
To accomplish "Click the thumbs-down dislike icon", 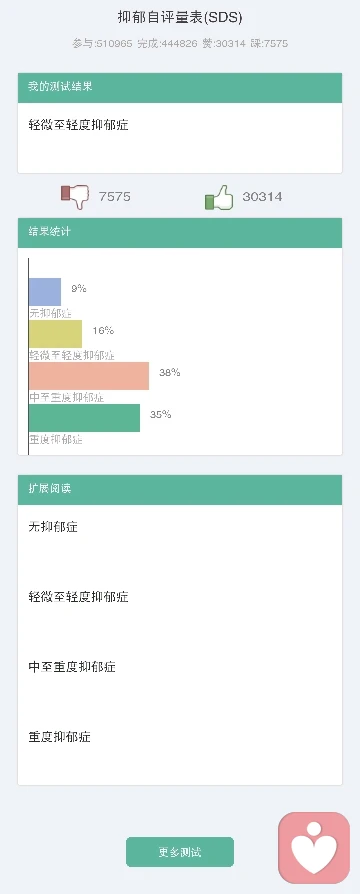I will pos(75,197).
